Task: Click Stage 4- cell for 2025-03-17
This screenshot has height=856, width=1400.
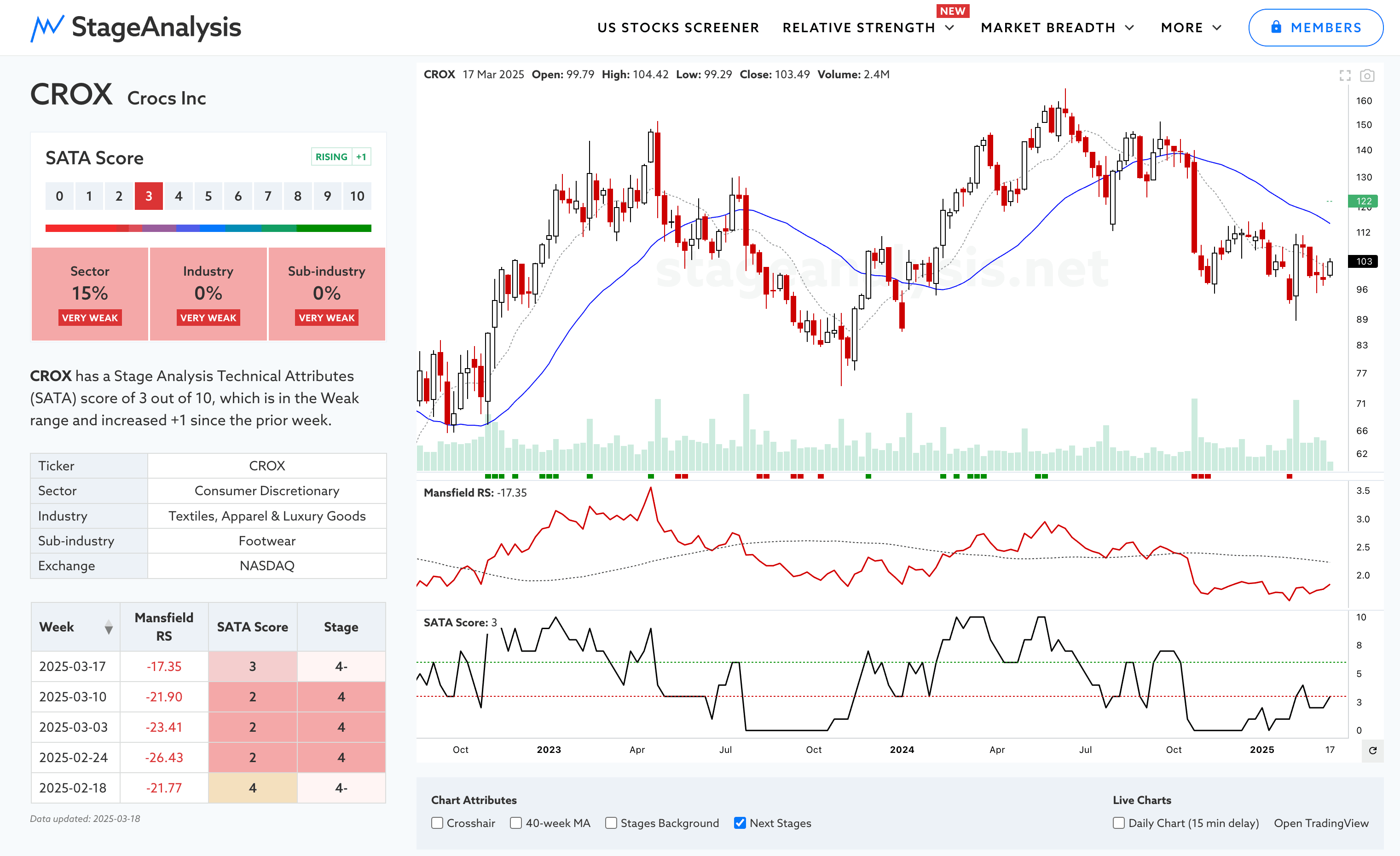Action: [341, 666]
